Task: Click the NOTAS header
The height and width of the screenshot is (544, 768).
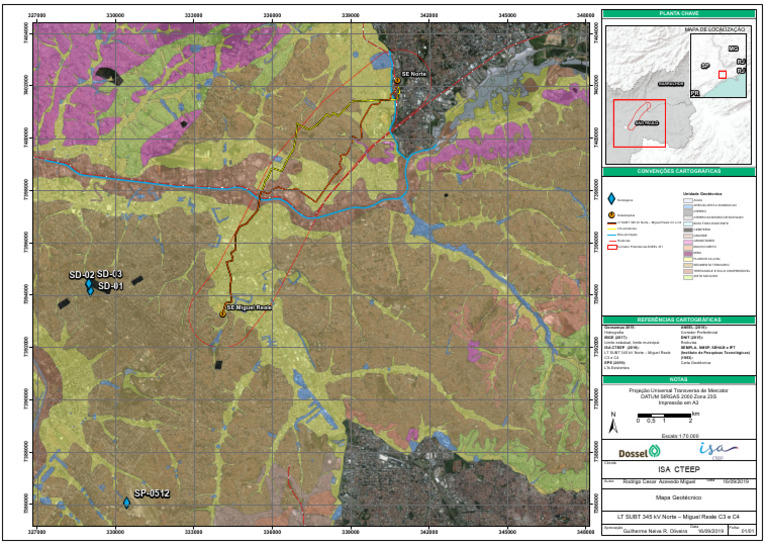Action: coord(679,379)
